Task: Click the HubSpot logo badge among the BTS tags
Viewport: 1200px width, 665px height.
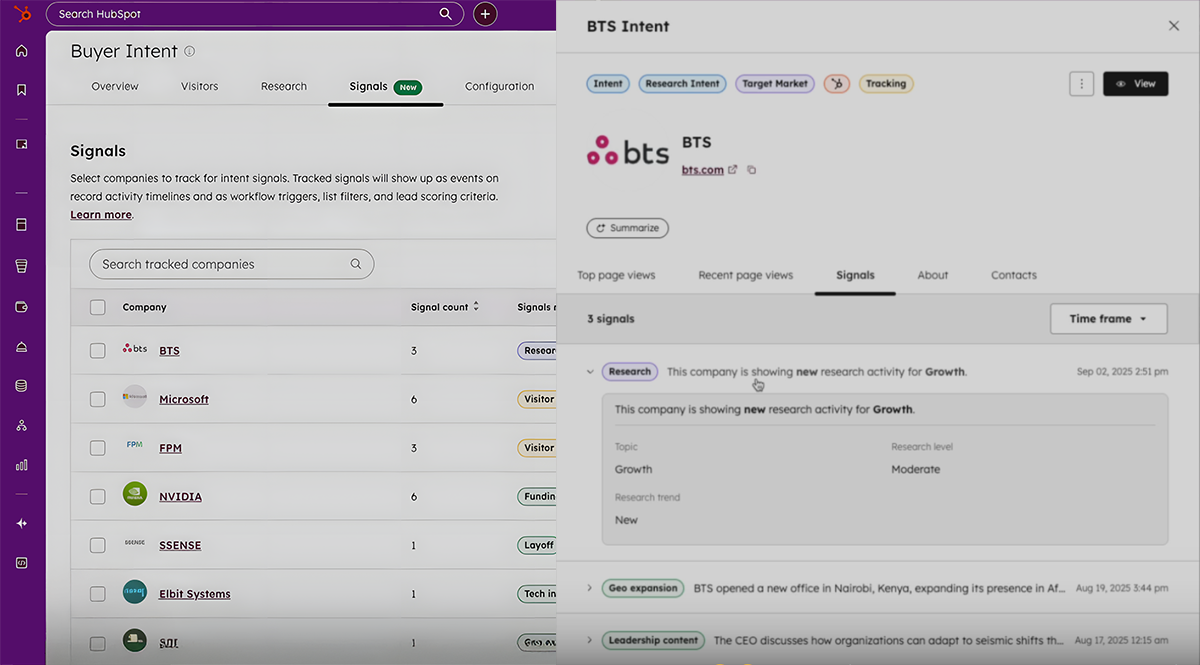Action: click(837, 83)
